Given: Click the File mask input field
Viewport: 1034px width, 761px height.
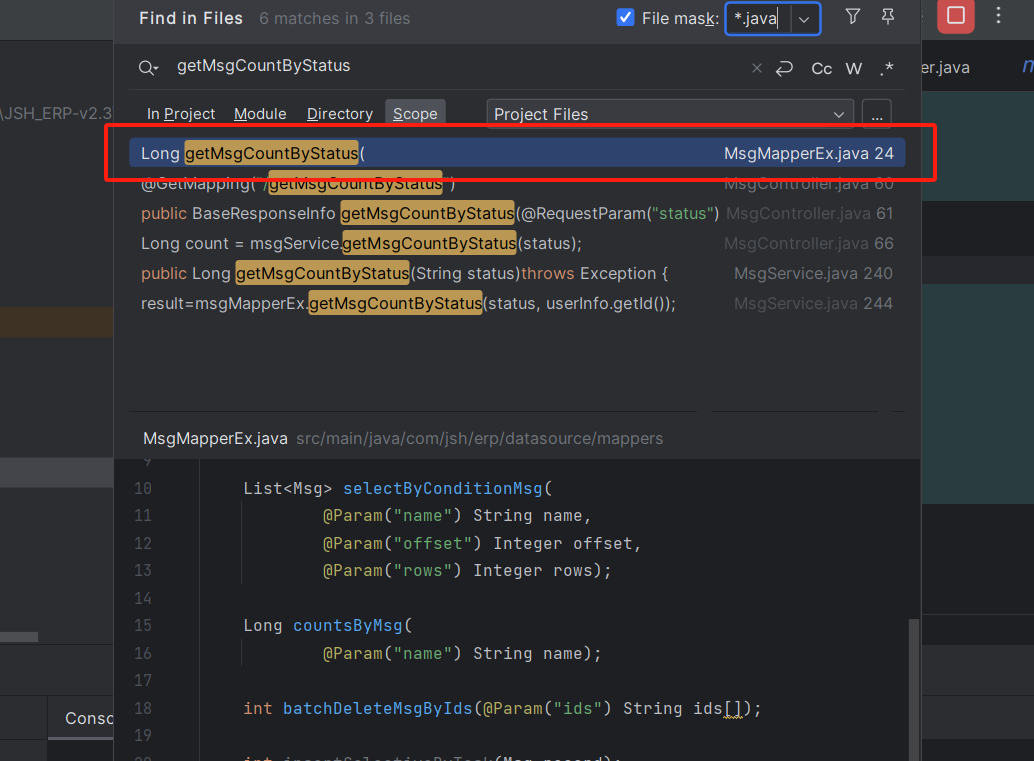Looking at the screenshot, I should [x=757, y=18].
